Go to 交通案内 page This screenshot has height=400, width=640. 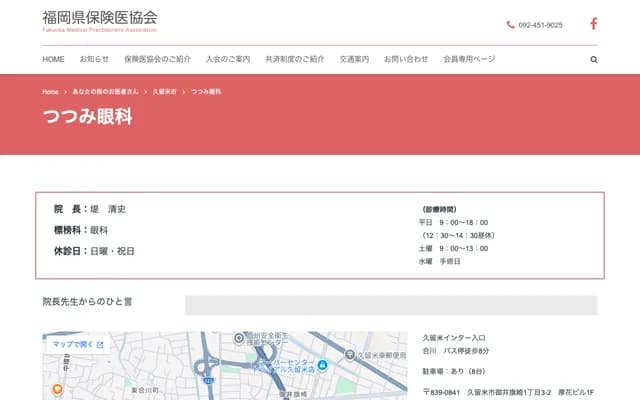click(x=354, y=59)
